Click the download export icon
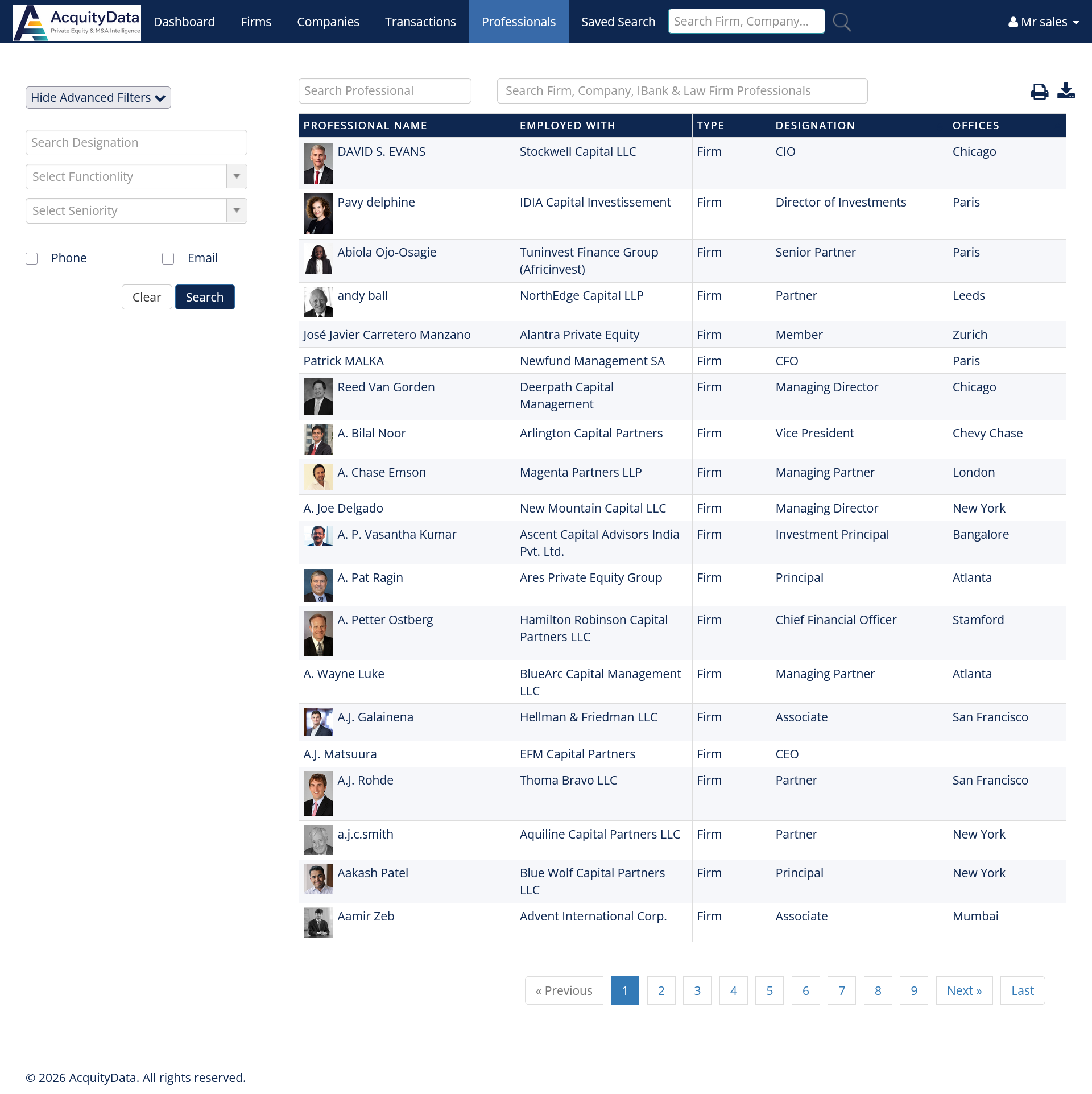The height and width of the screenshot is (1094, 1092). coord(1065,91)
